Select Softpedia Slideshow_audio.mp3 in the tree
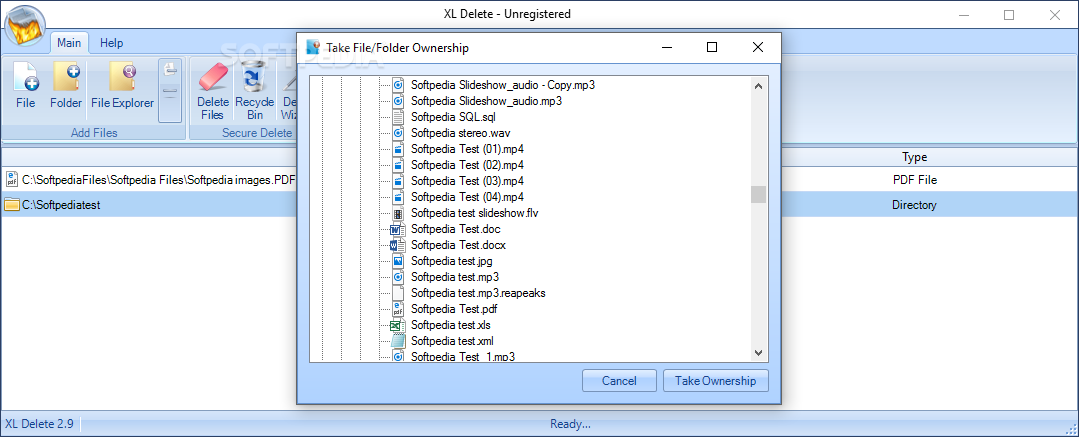Viewport: 1079px width, 437px height. [x=486, y=101]
